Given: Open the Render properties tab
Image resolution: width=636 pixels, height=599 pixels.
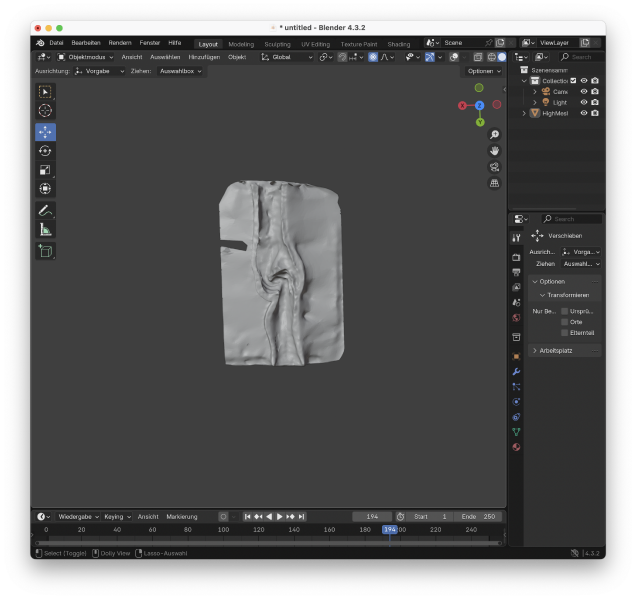Looking at the screenshot, I should pyautogui.click(x=516, y=257).
